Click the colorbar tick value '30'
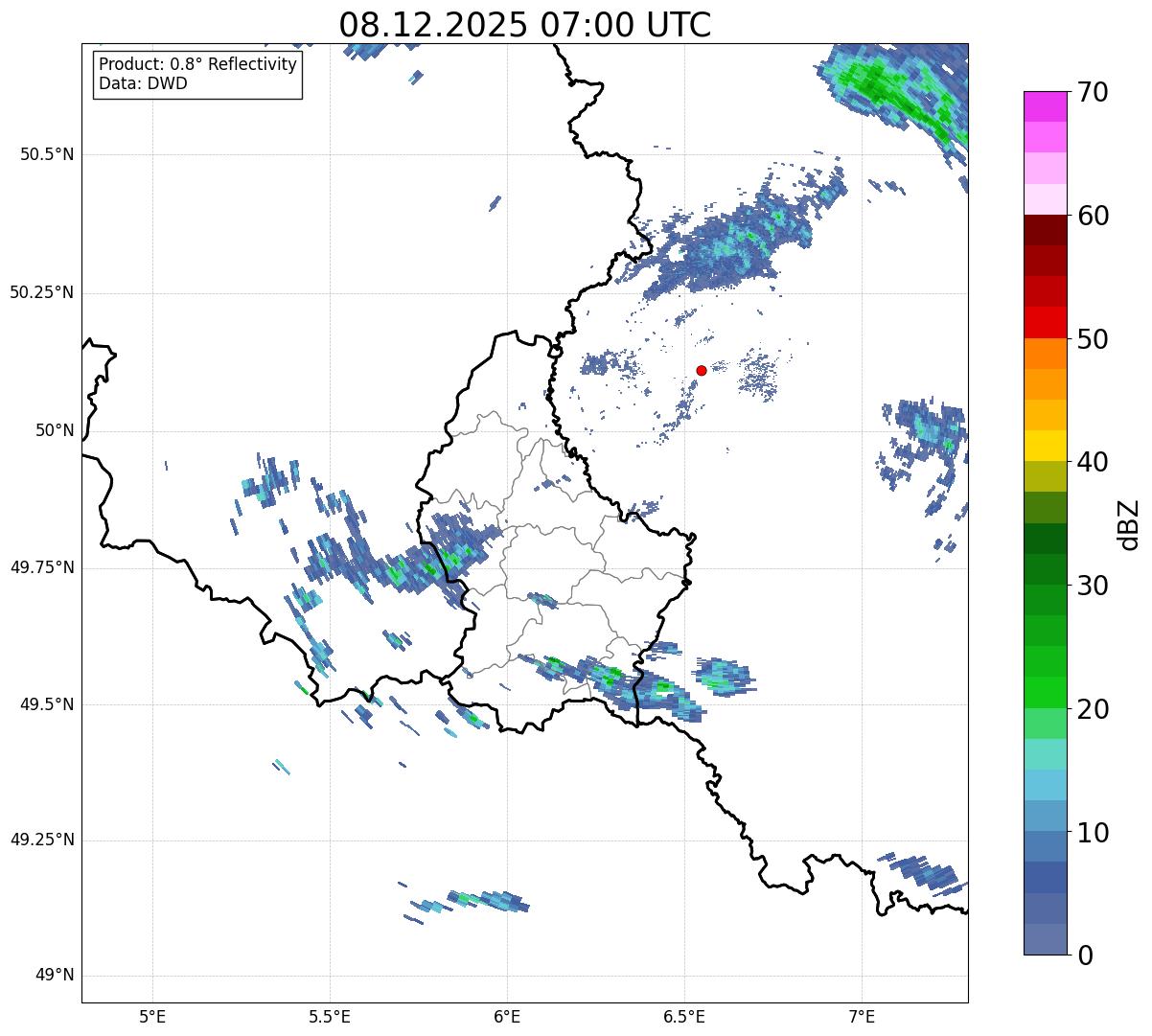 pyautogui.click(x=1094, y=586)
